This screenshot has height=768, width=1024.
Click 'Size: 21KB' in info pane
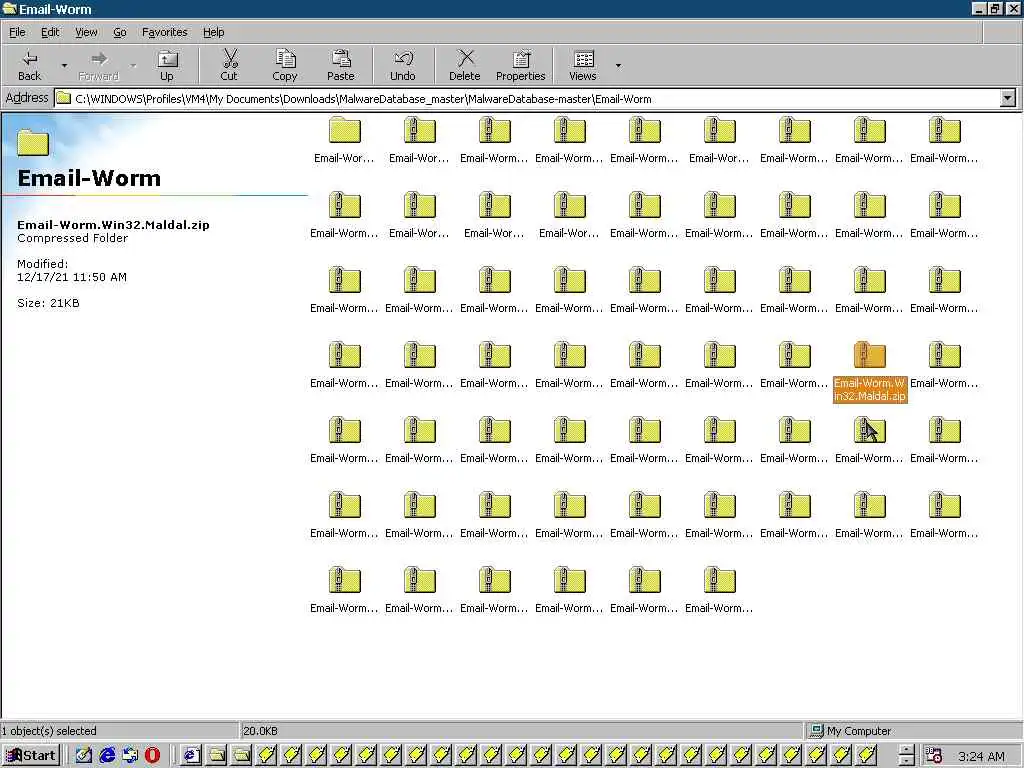[48, 303]
